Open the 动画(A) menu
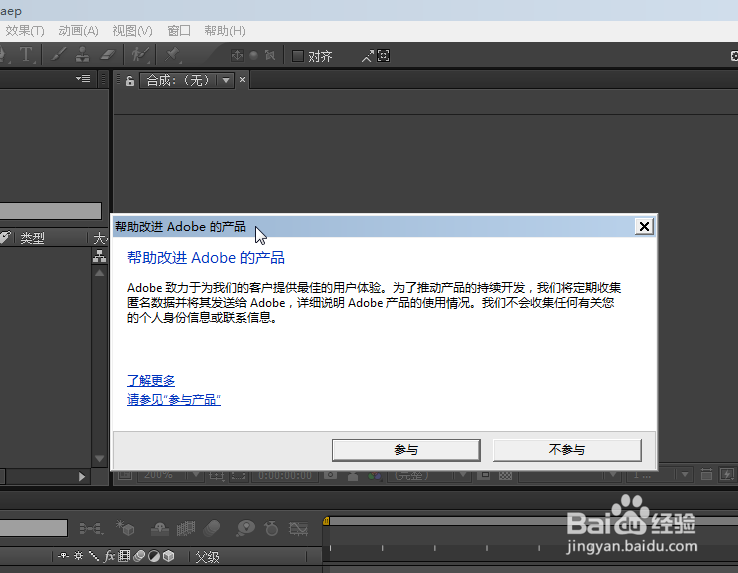This screenshot has height=573, width=738. coord(78,31)
